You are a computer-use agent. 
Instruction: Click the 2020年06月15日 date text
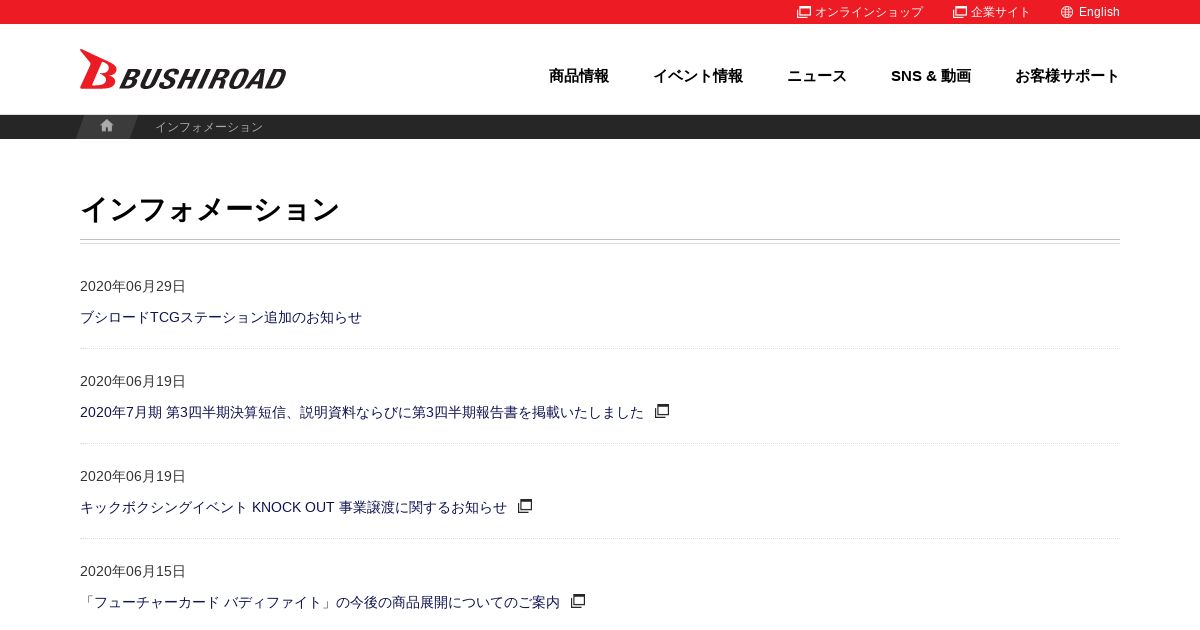point(133,571)
